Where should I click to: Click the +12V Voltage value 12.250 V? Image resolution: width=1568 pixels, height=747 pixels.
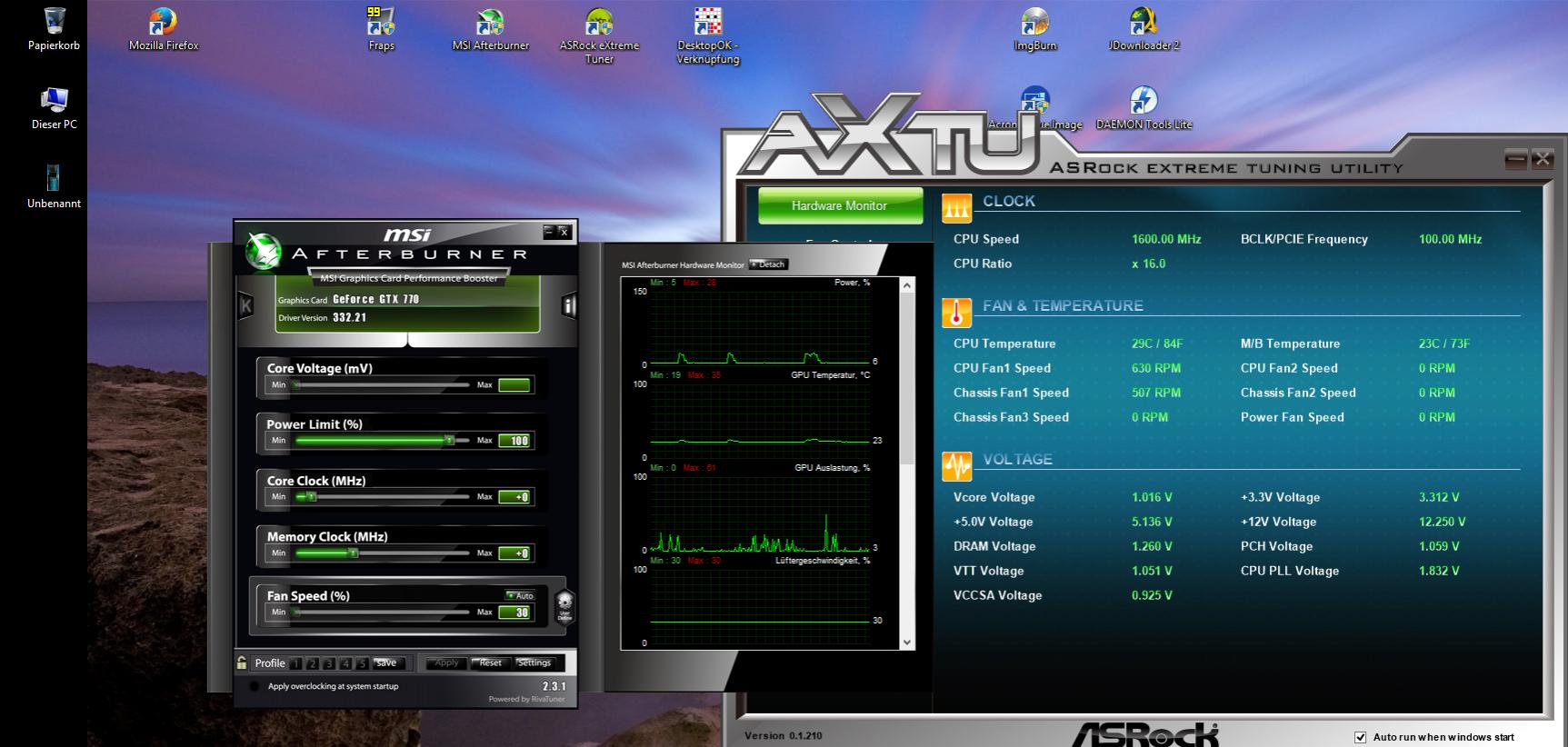click(x=1442, y=522)
